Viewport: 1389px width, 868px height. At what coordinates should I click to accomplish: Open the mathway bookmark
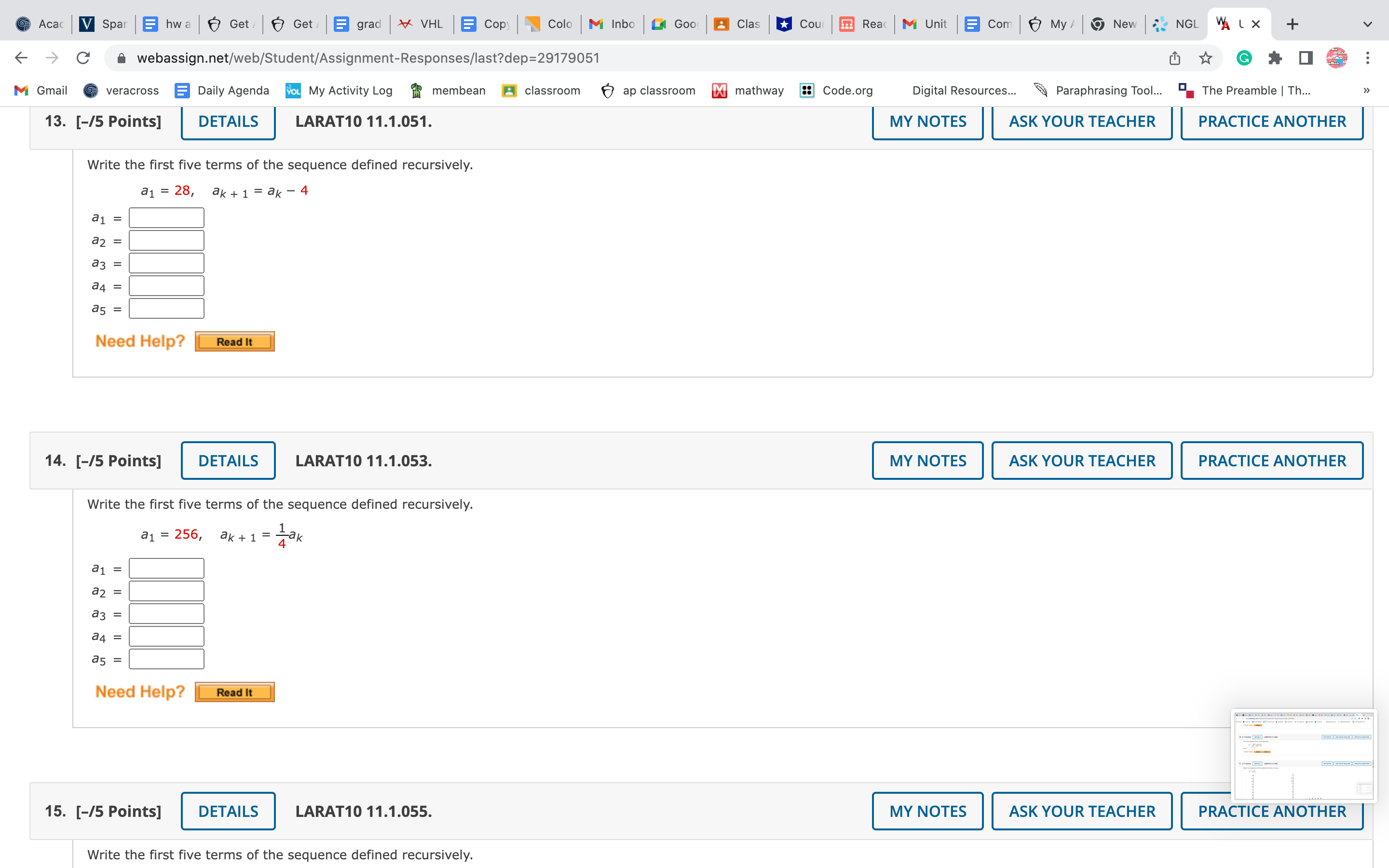(x=748, y=90)
